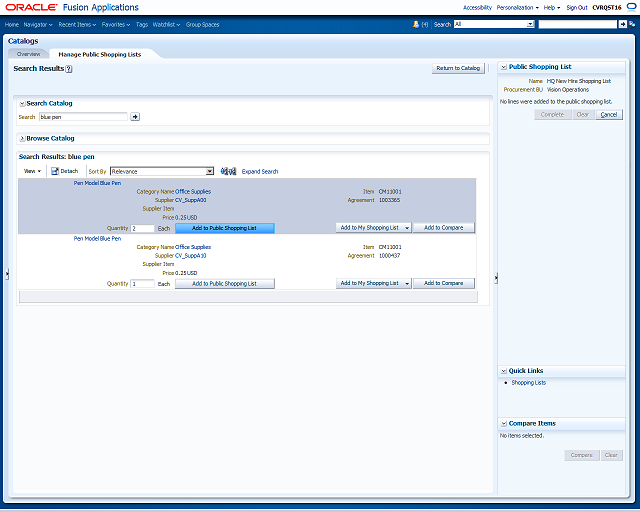640x512 pixels.
Task: Collapse the right side panel splitter
Action: coord(496,278)
